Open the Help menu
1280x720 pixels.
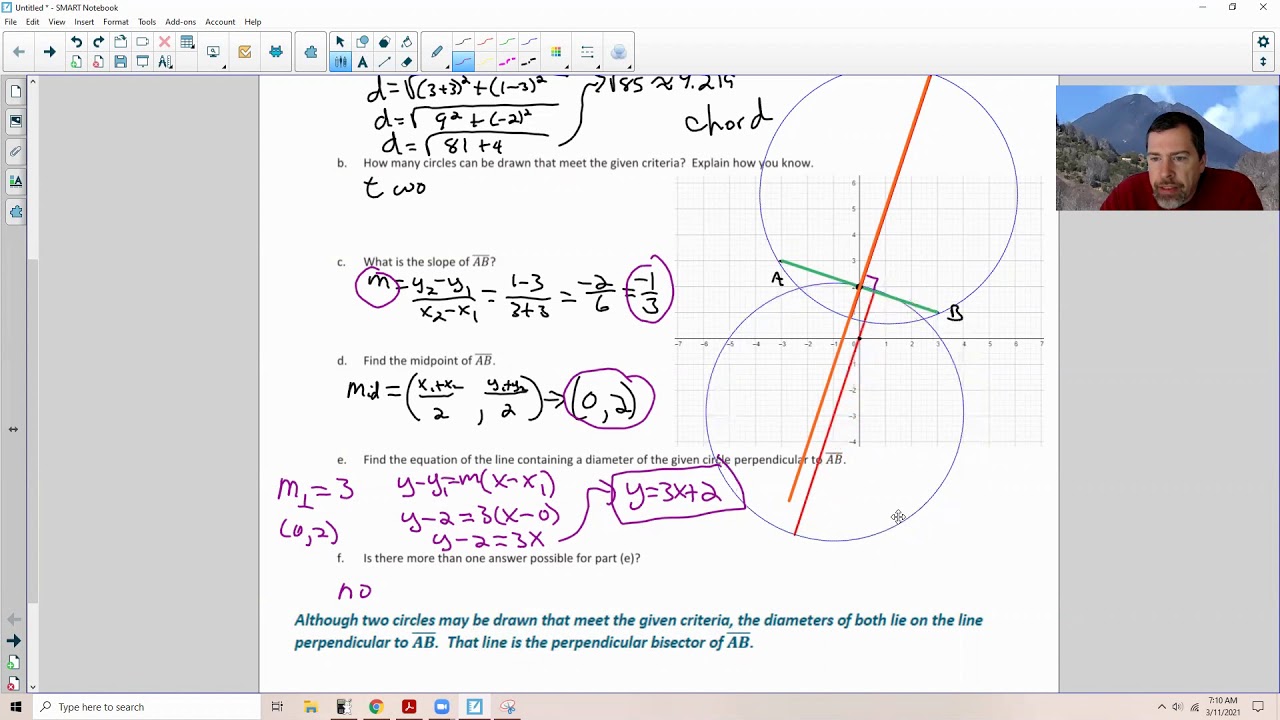(x=253, y=22)
